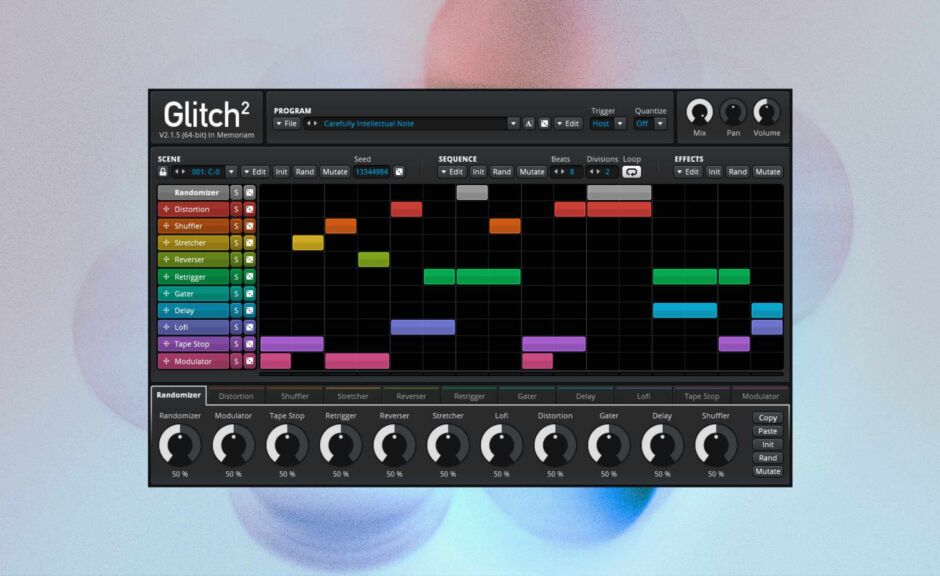Switch to the Shuffler tab

click(295, 396)
